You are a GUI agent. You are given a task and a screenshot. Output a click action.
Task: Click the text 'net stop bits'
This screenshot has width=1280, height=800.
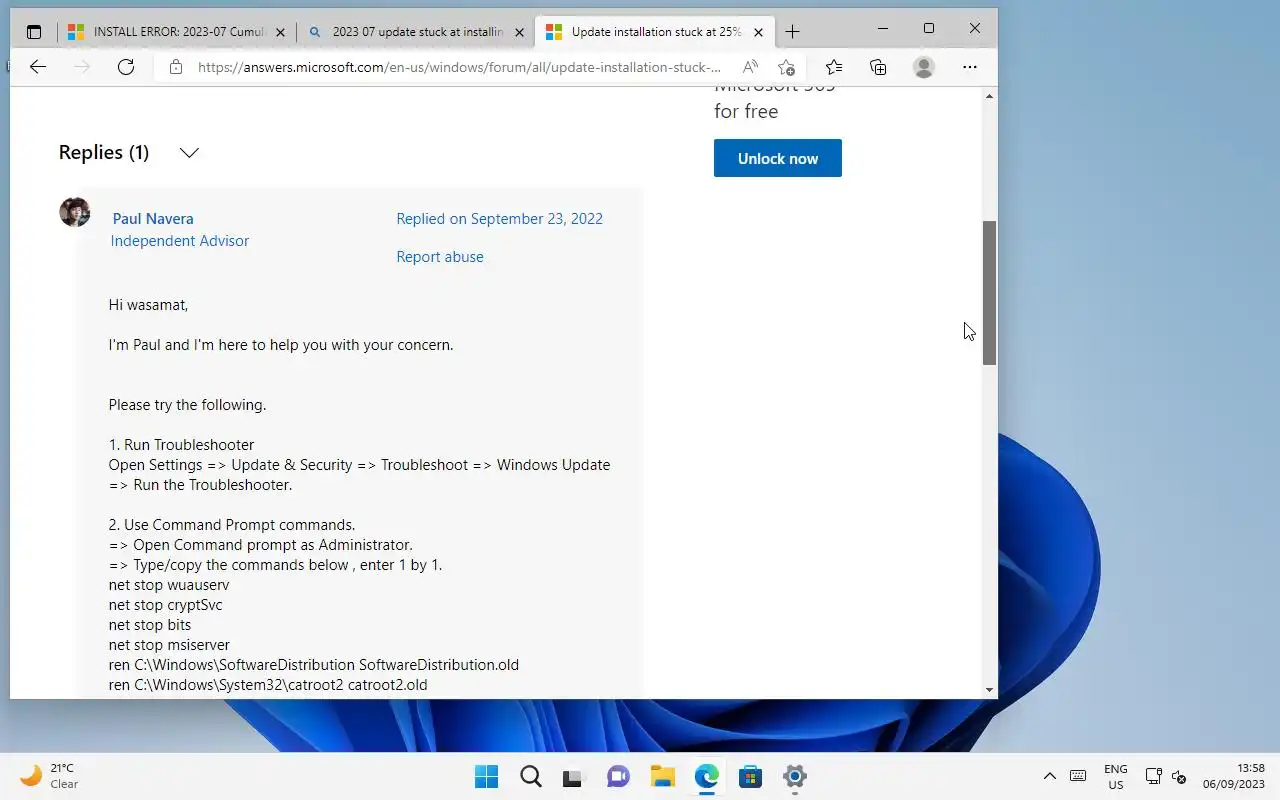coord(150,625)
